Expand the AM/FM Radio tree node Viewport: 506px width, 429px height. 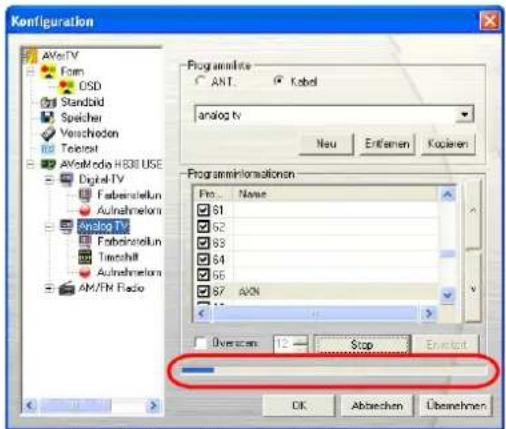tap(49, 288)
